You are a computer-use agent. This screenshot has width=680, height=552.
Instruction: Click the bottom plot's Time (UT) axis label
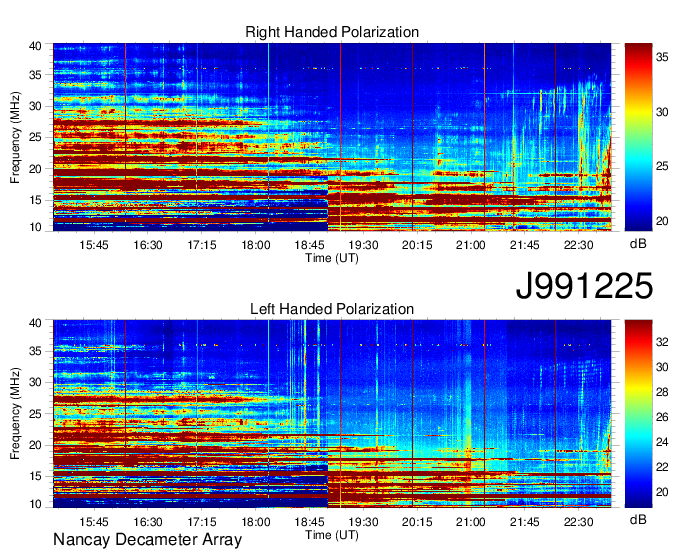coord(332,535)
